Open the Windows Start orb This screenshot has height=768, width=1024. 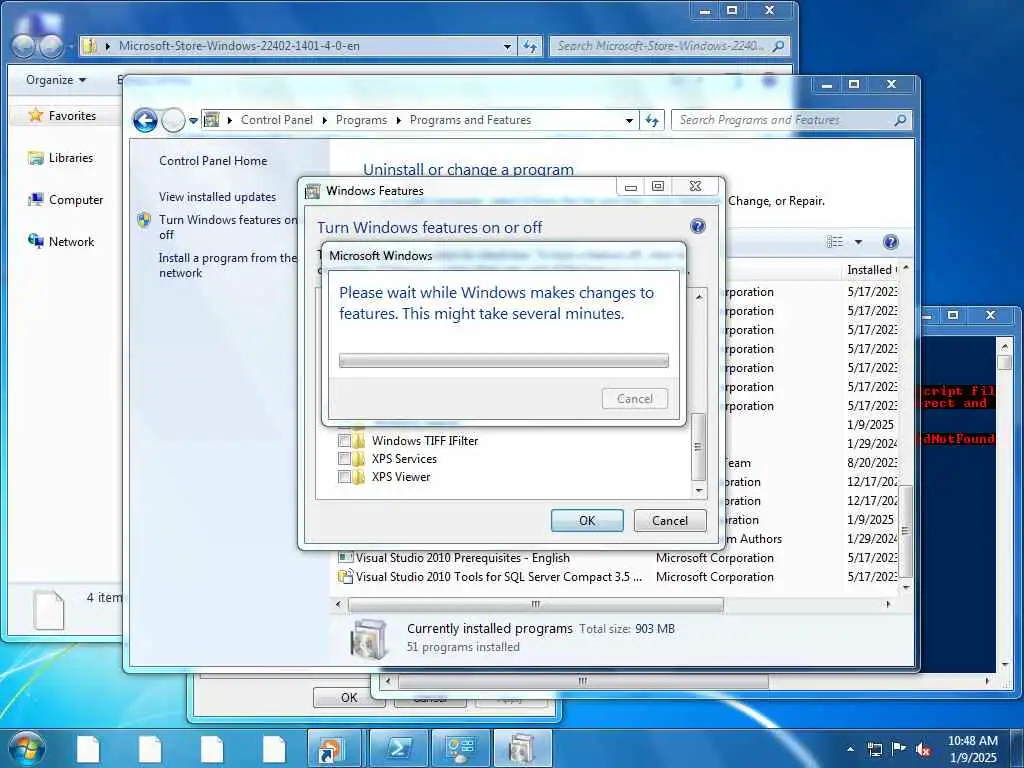(x=26, y=748)
